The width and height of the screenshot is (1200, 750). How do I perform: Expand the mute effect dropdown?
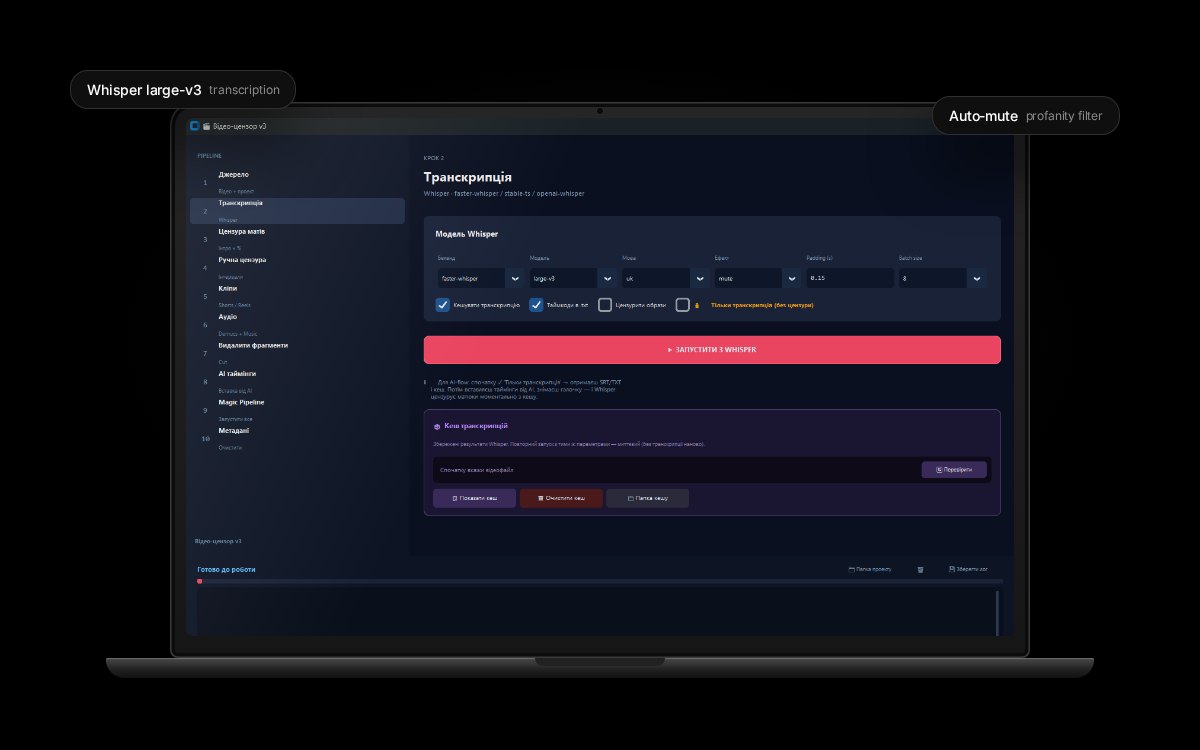coord(757,278)
